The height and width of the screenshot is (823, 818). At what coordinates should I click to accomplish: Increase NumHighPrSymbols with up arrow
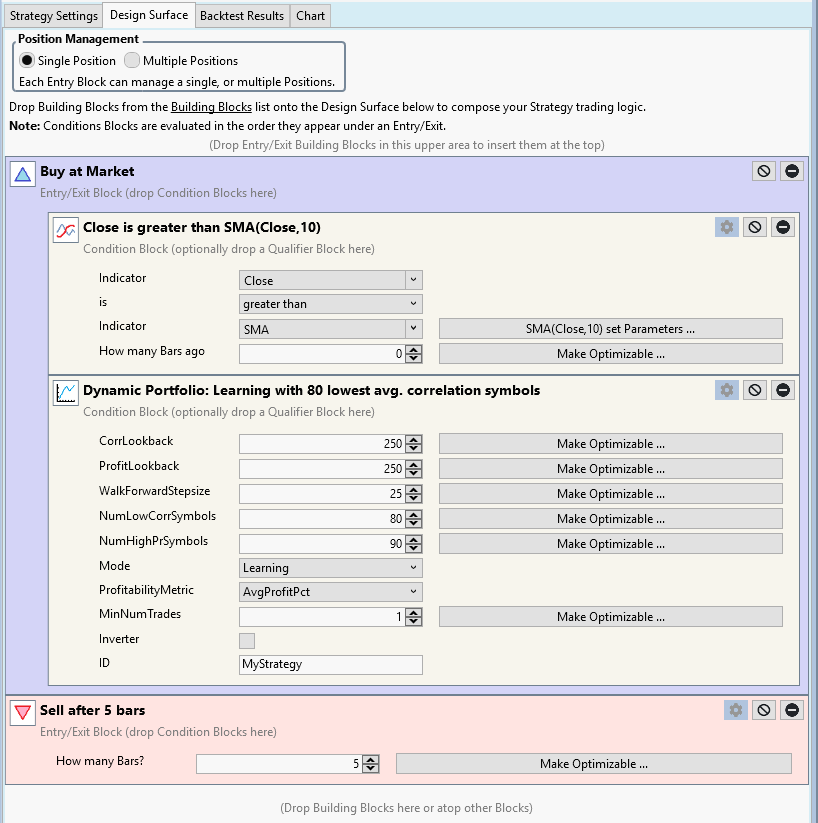coord(414,540)
